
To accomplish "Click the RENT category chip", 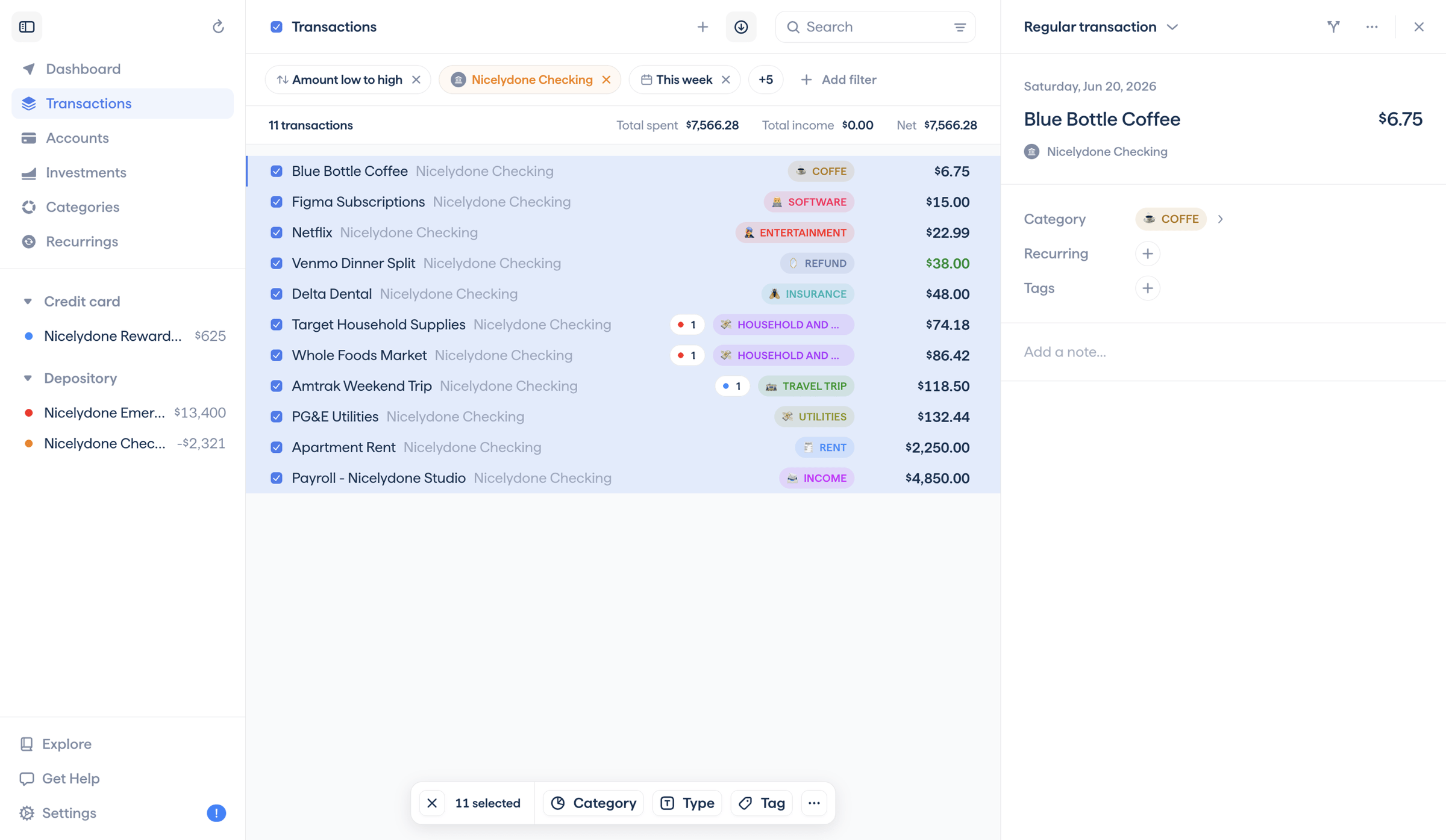I will coord(824,447).
